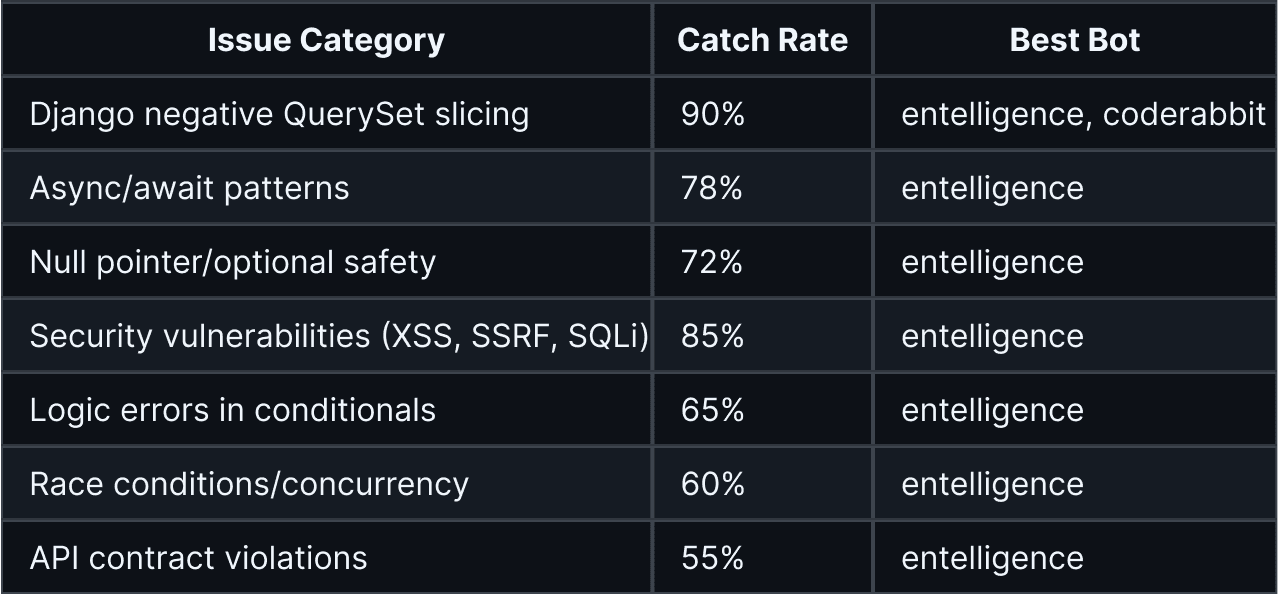Select the Race conditions/concurrency cell
Viewport: 1279px width, 594px height.
coord(249,484)
